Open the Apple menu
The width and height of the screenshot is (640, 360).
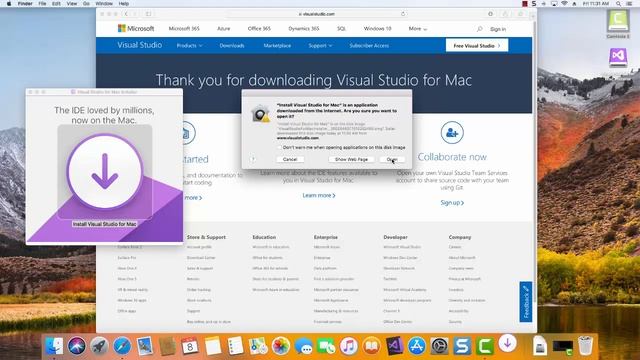click(9, 4)
